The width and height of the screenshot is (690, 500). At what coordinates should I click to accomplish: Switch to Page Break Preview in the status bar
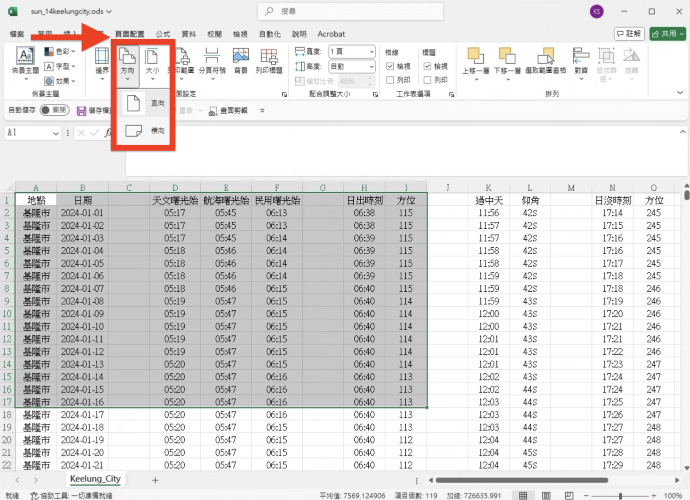tap(569, 496)
